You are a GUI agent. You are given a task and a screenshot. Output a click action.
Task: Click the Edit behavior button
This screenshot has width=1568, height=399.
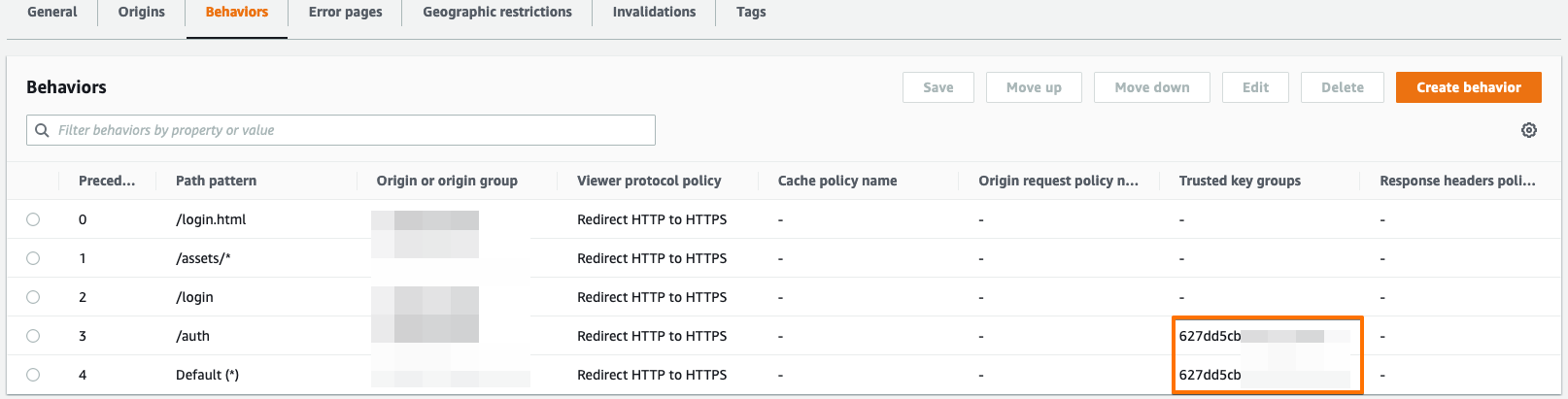[x=1255, y=87]
